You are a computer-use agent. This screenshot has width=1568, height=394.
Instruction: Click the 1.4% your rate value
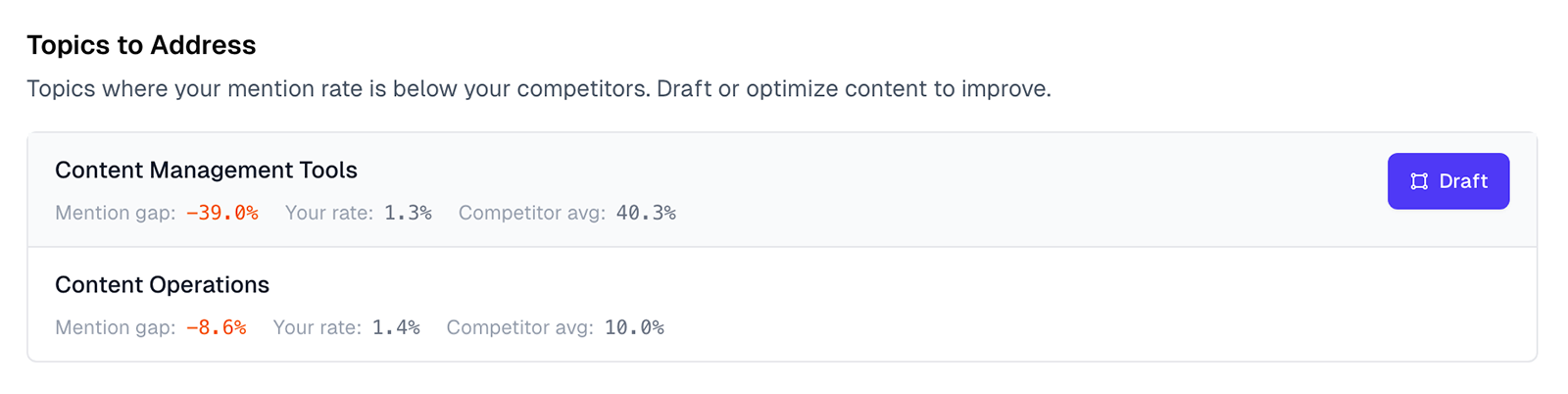396,328
